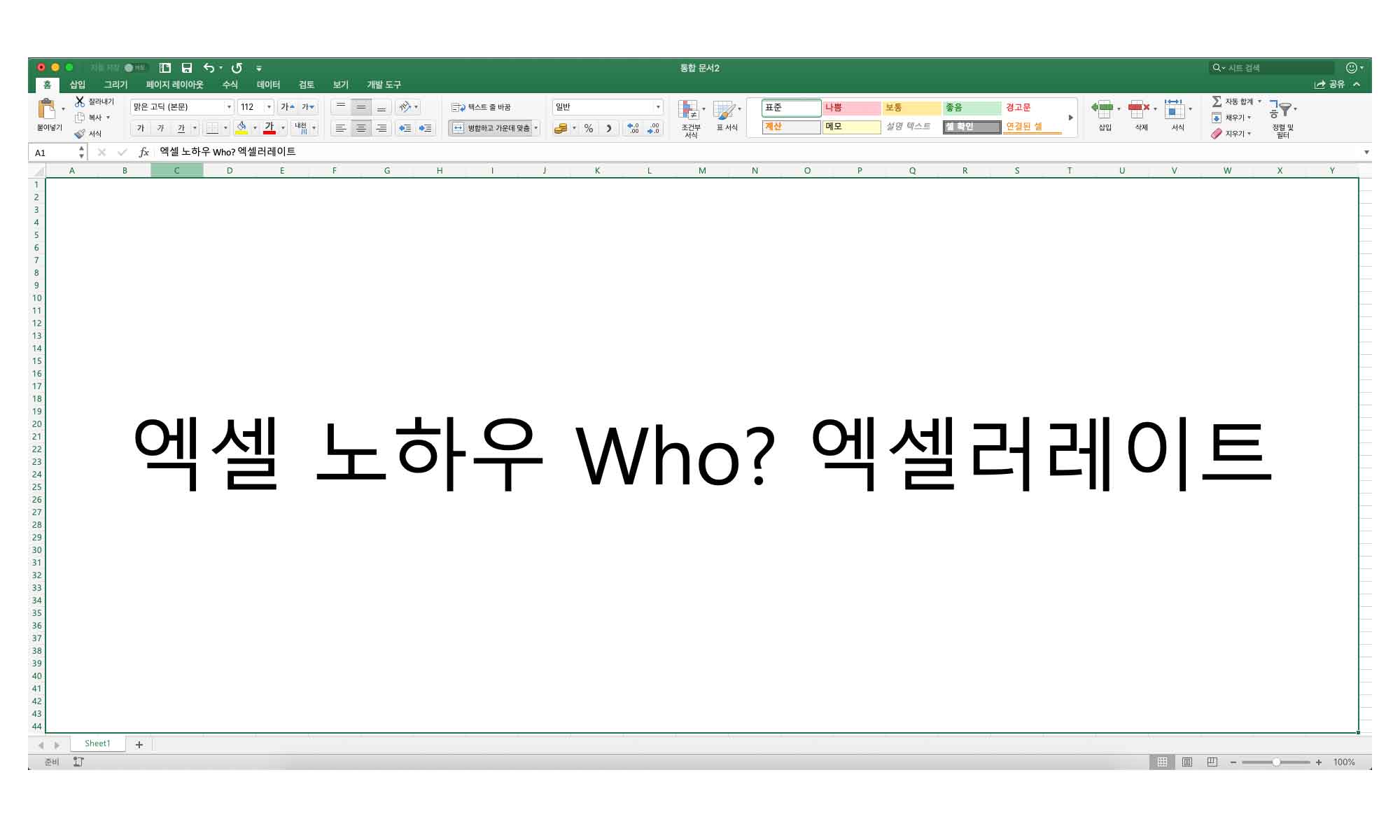This screenshot has height=840, width=1400.
Task: Click the Share button
Action: coord(1329,85)
